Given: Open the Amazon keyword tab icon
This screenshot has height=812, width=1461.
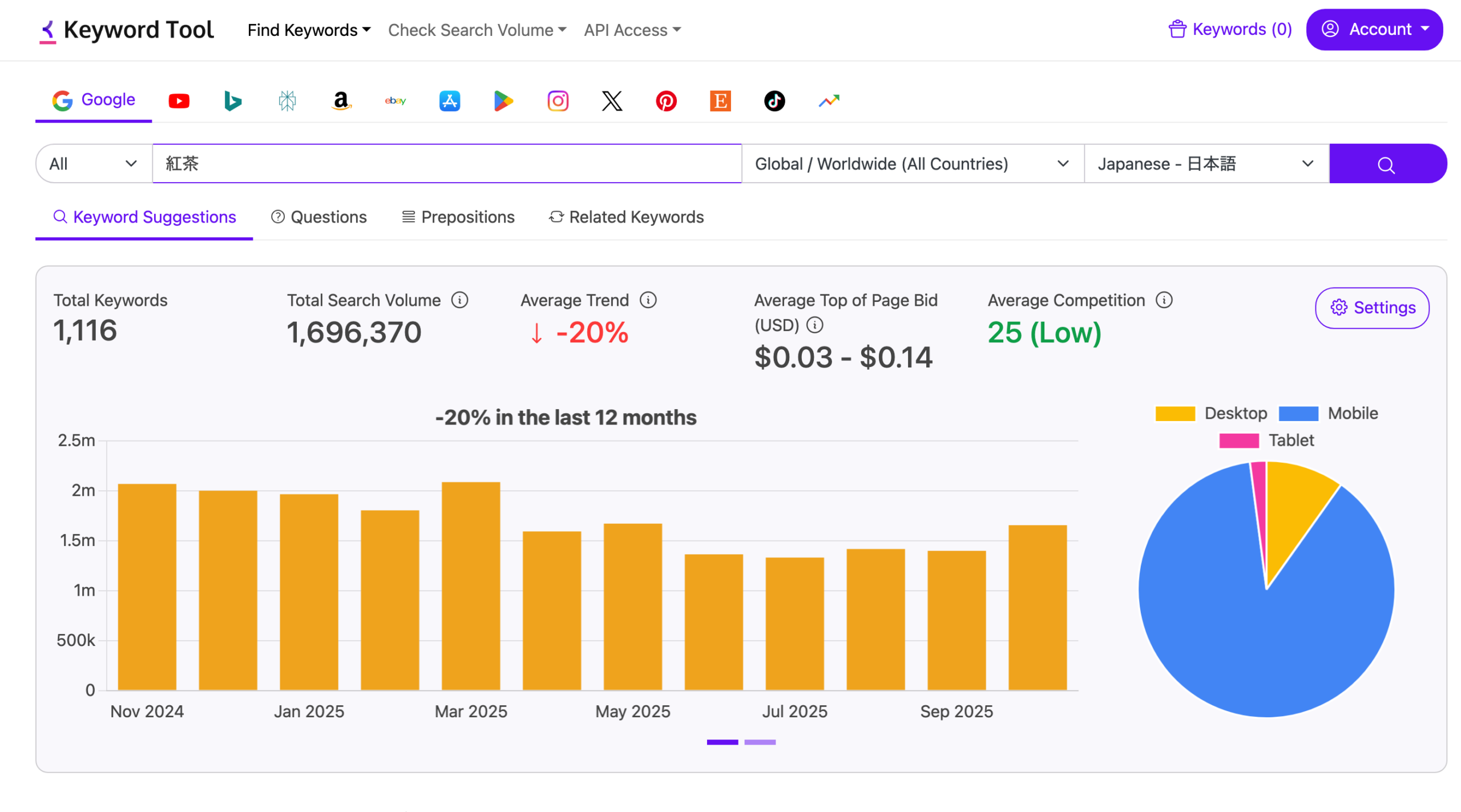Looking at the screenshot, I should [x=341, y=101].
